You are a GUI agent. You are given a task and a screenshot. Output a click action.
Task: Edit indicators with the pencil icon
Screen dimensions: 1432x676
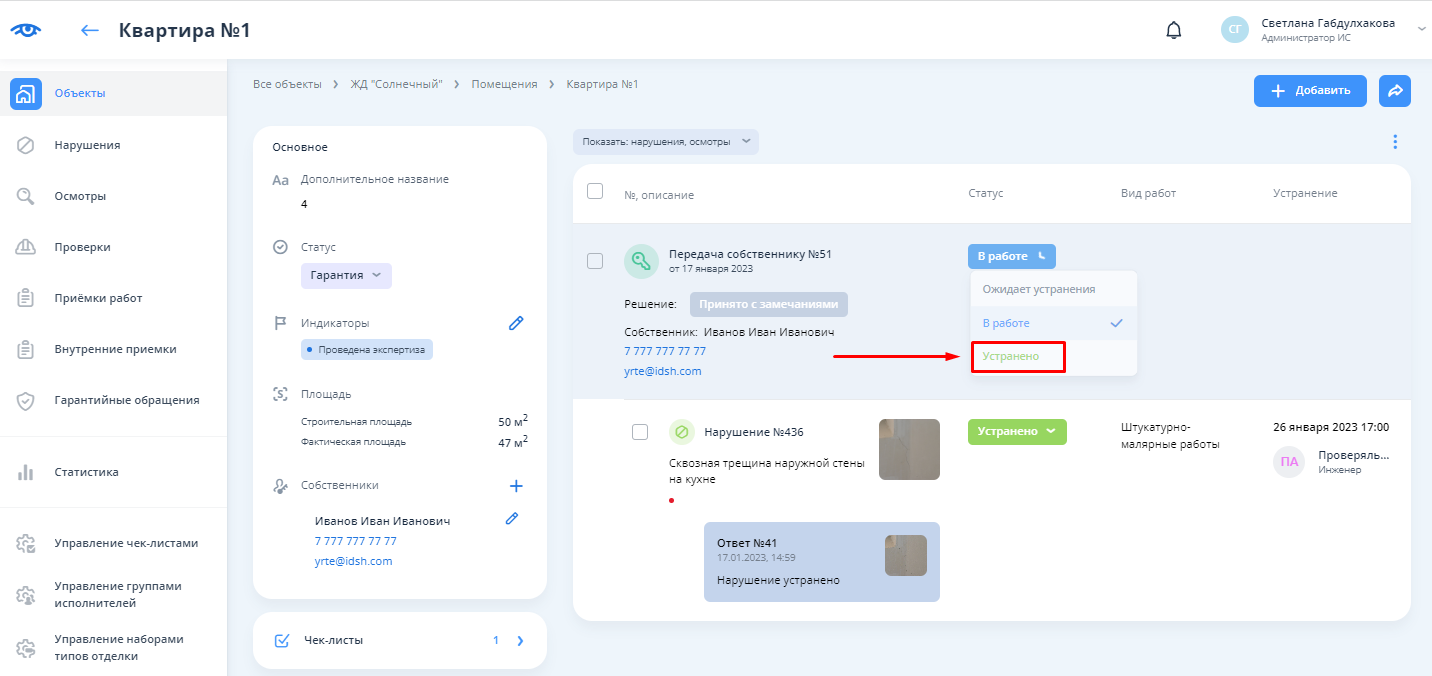click(x=516, y=323)
